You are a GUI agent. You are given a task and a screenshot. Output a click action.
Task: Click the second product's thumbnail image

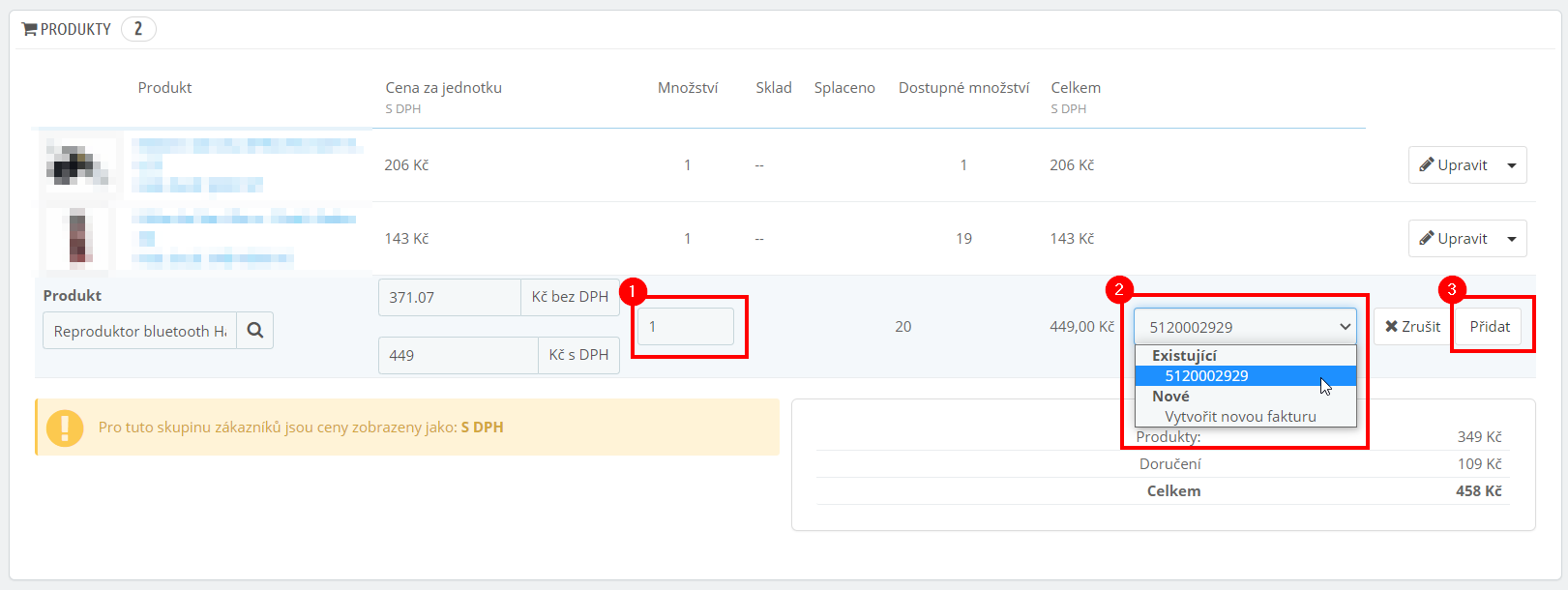pyautogui.click(x=77, y=238)
